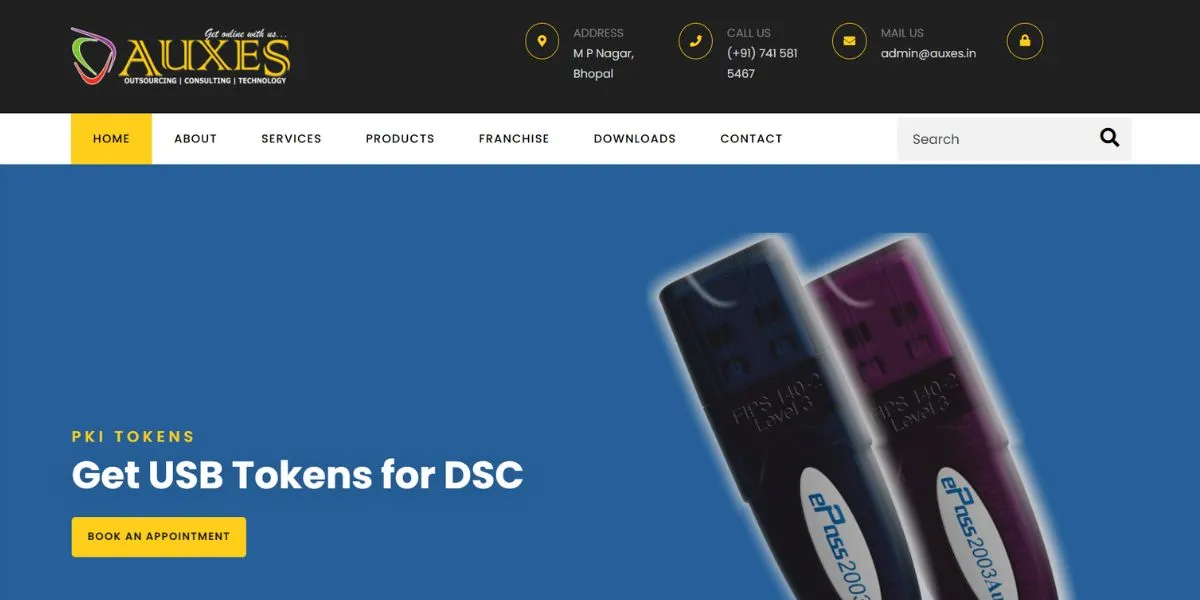Select the Franchise menu item
The image size is (1200, 600).
pos(514,139)
